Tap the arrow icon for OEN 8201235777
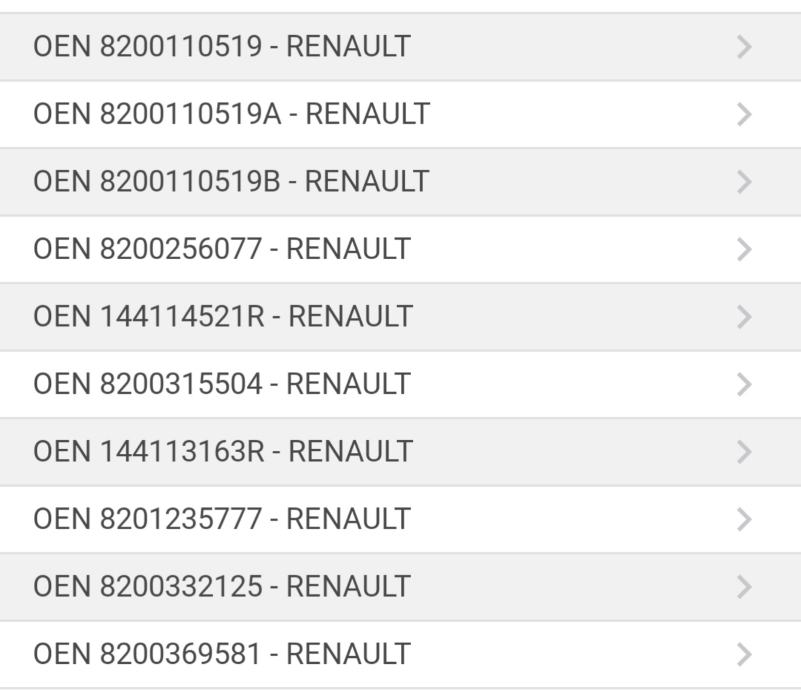Screen dimensions: 801x690 click(x=743, y=519)
